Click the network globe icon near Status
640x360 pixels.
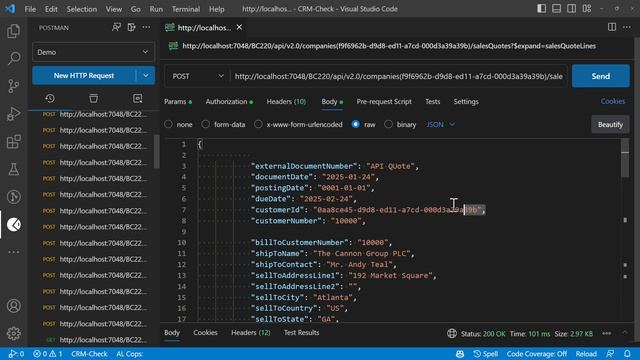[x=451, y=333]
